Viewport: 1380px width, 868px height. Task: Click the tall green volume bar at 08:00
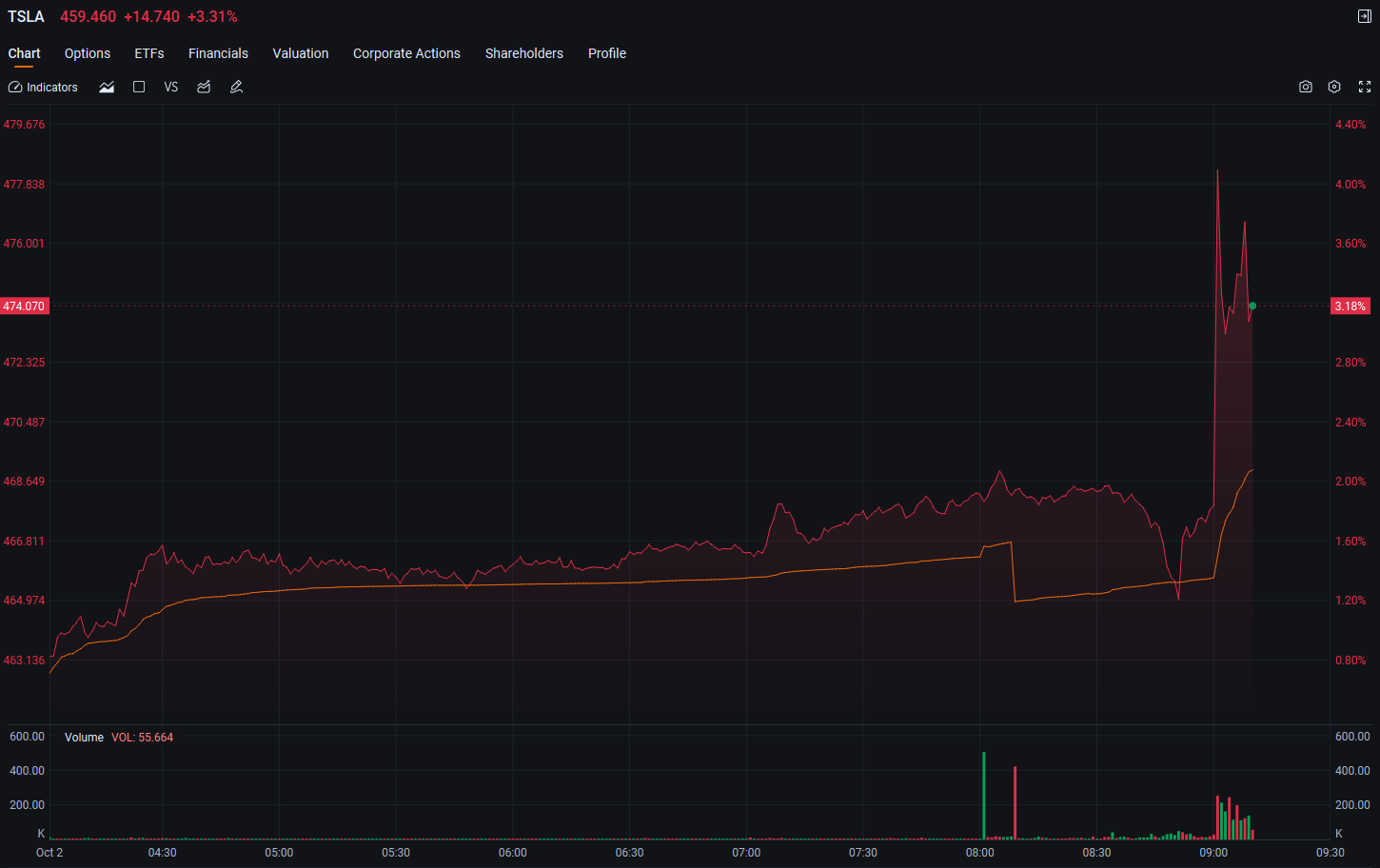coord(984,796)
